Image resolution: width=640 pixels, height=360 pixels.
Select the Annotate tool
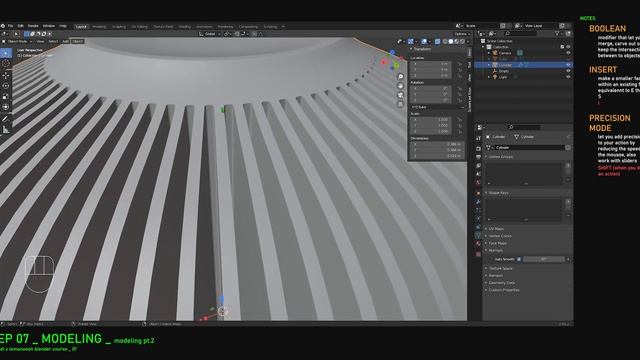click(x=5, y=119)
